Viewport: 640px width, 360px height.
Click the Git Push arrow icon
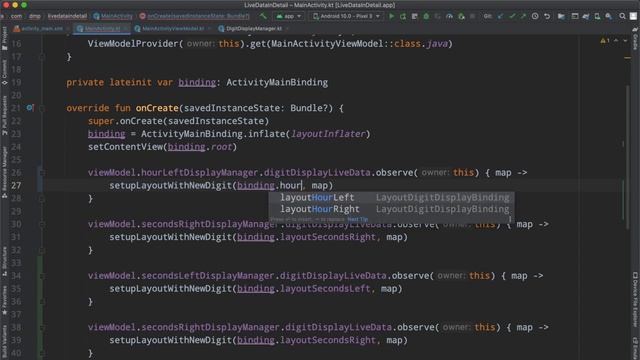523,16
